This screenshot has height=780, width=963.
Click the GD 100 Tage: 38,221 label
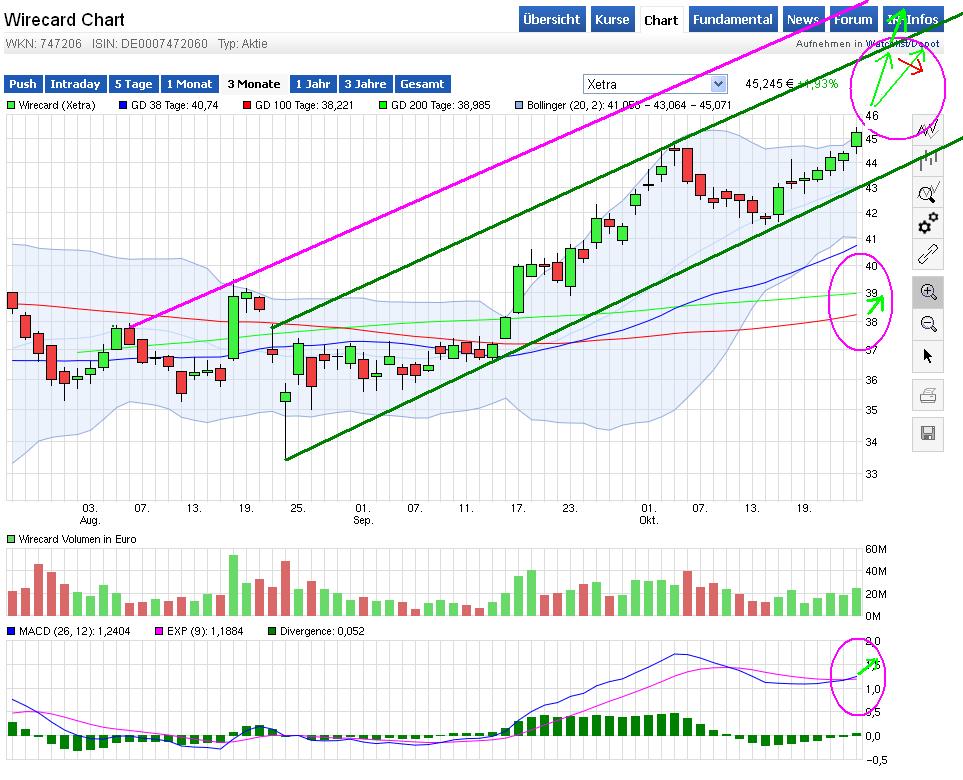coord(304,106)
